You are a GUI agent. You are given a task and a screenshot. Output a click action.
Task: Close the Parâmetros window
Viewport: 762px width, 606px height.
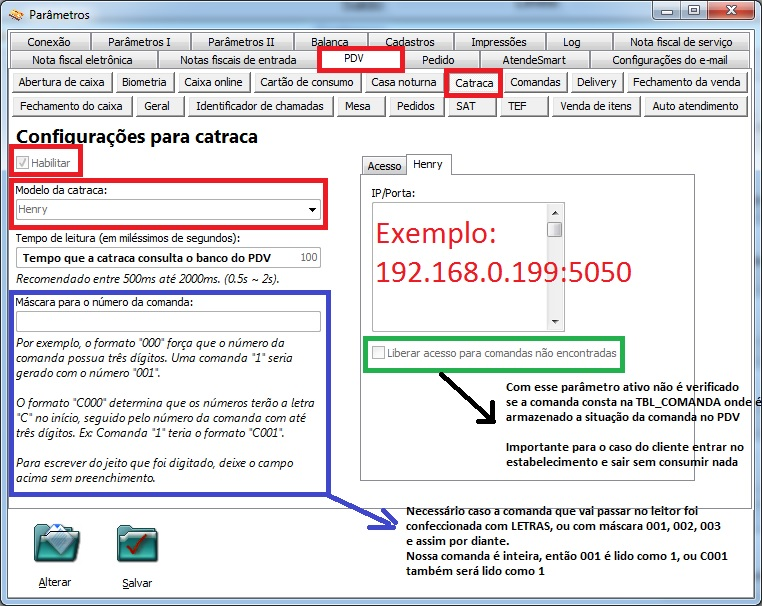732,11
